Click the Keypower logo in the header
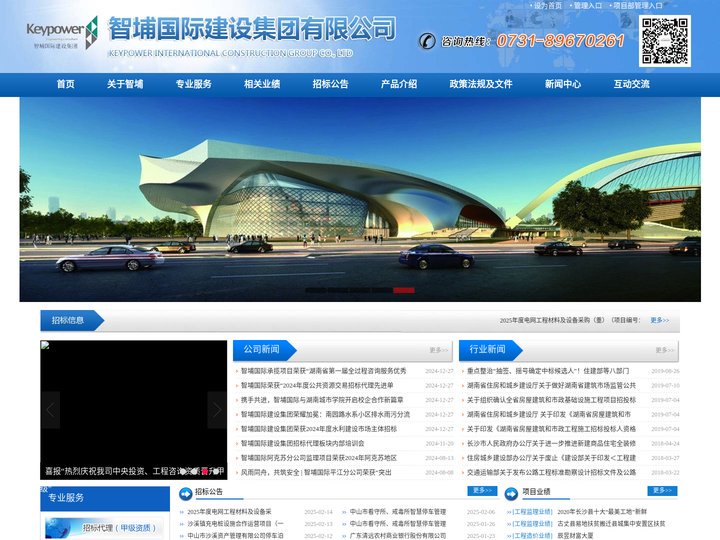The width and height of the screenshot is (720, 540). pos(62,33)
